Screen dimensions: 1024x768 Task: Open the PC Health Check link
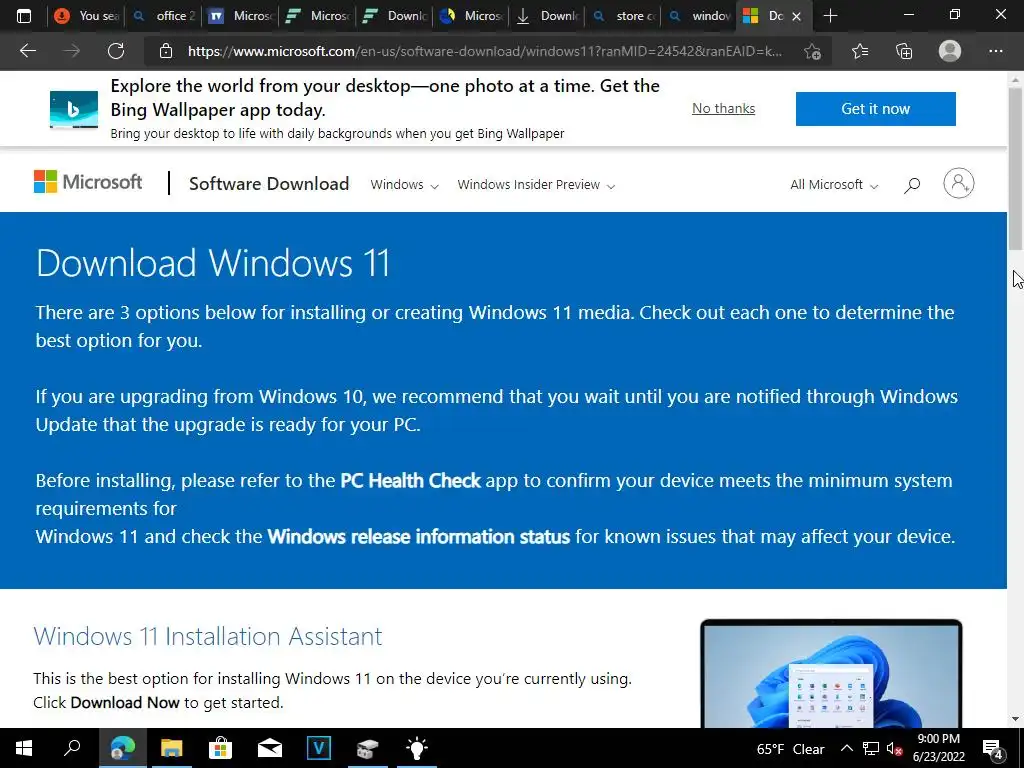pyautogui.click(x=410, y=481)
